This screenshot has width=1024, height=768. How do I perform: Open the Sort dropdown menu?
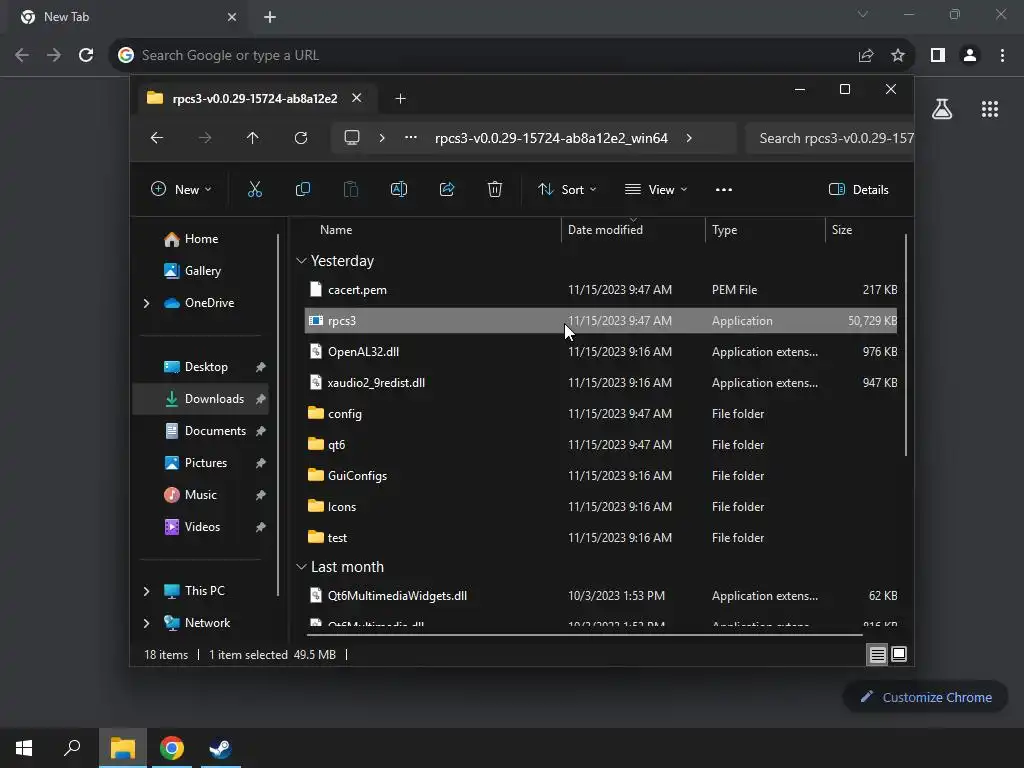click(x=567, y=189)
